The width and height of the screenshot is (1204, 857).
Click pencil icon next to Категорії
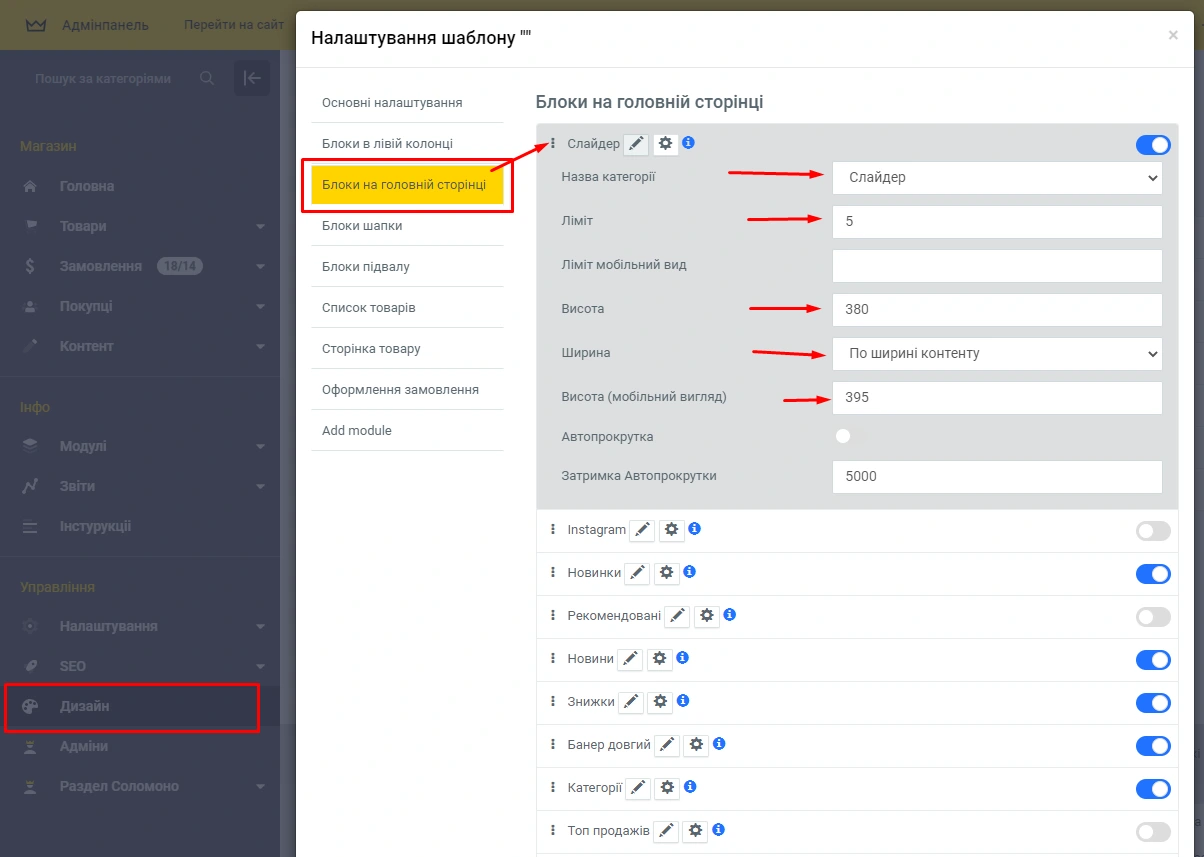click(x=637, y=788)
